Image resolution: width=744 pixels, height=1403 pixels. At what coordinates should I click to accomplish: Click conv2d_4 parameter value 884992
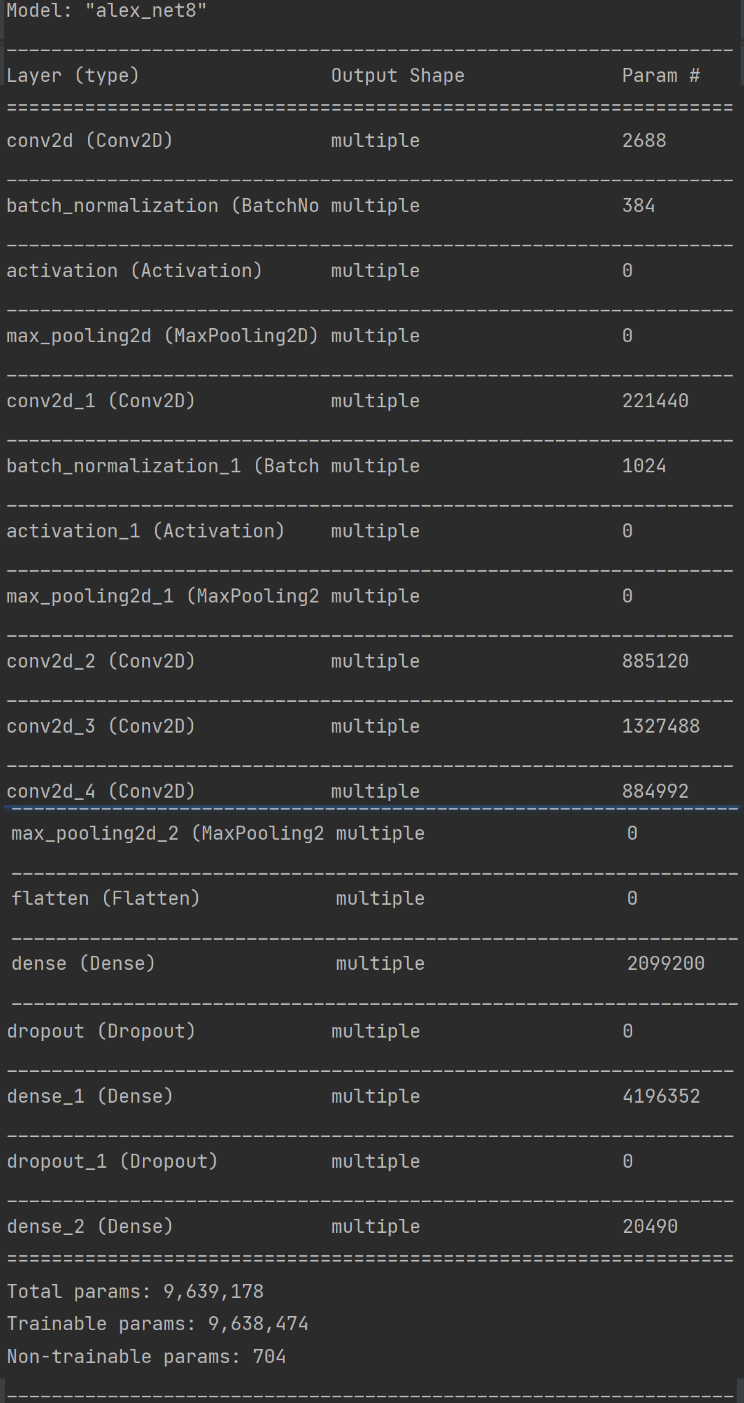coord(655,791)
